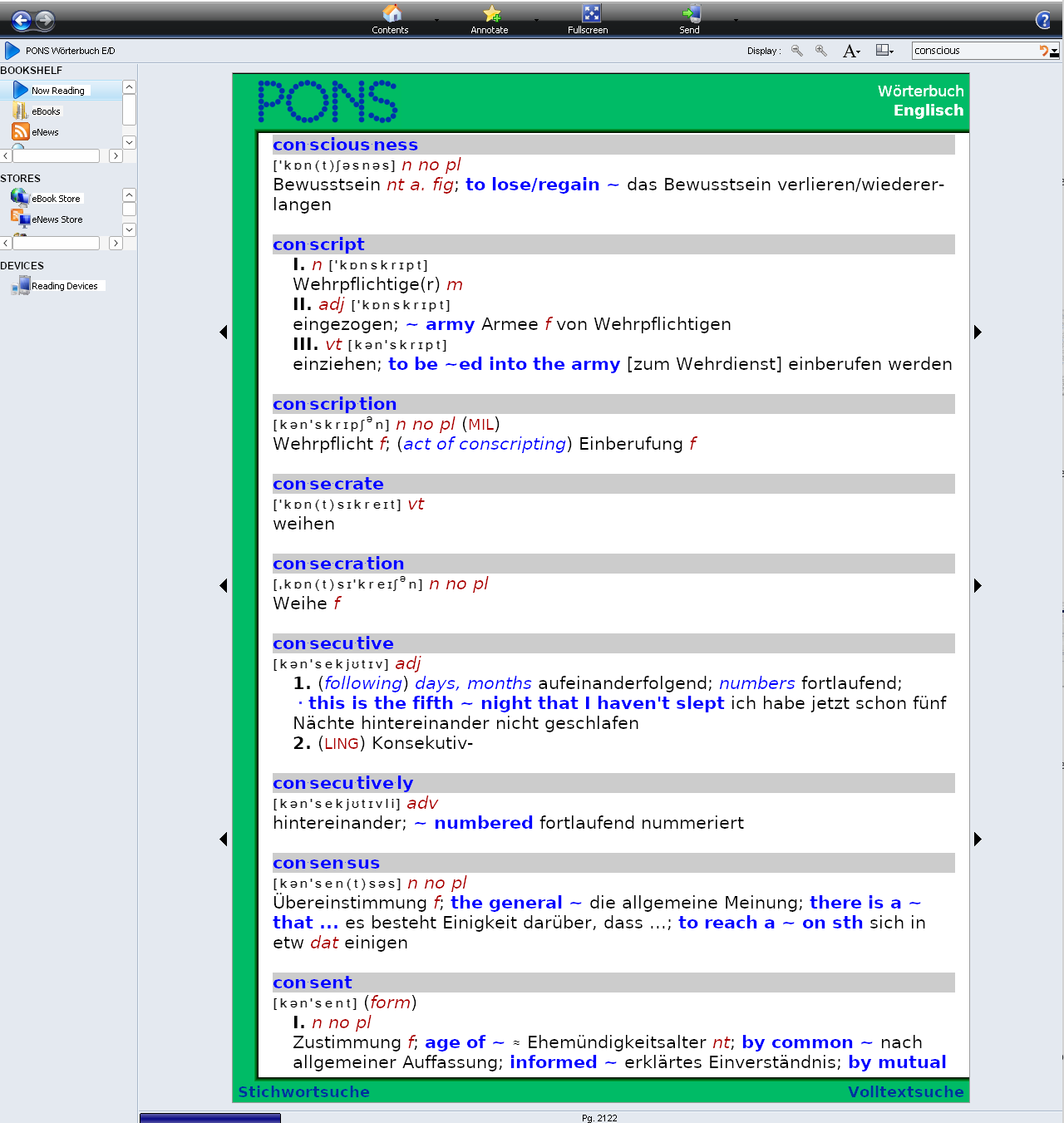Click the 'PONS Wörterbuch E/D' title text
This screenshot has width=1064, height=1123.
tap(71, 51)
